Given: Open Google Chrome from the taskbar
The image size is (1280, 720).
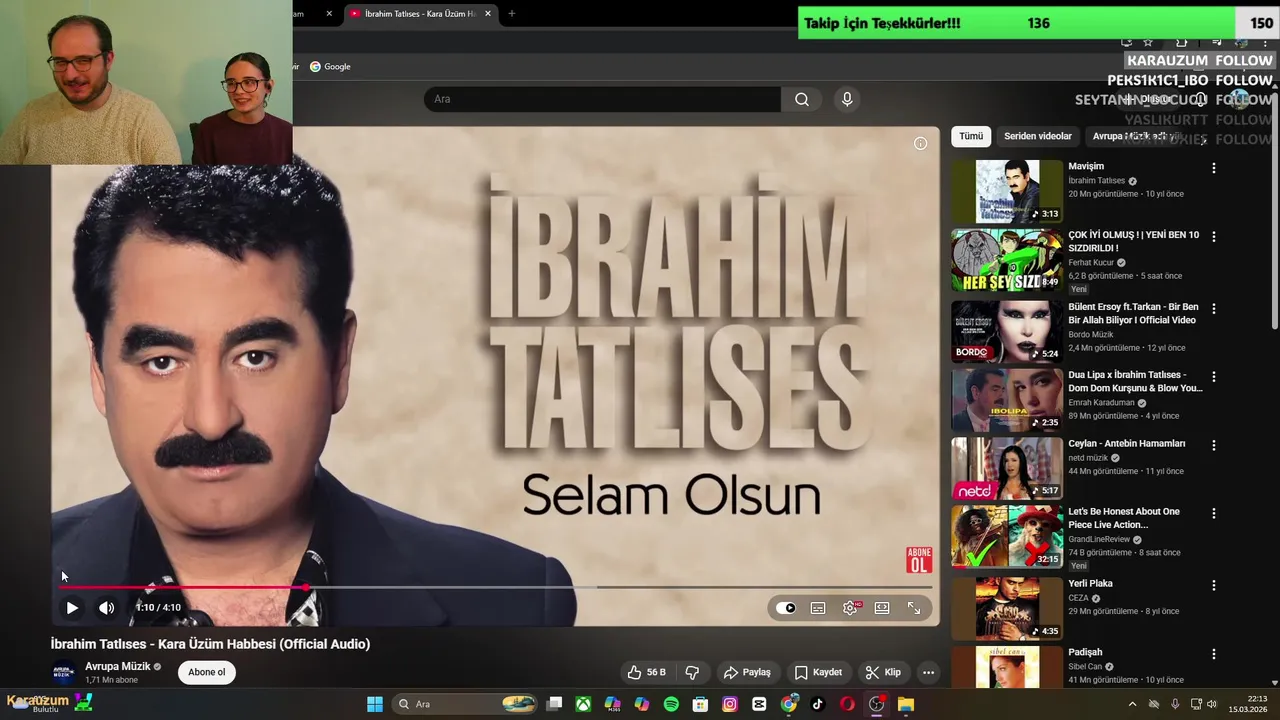Looking at the screenshot, I should pyautogui.click(x=789, y=704).
